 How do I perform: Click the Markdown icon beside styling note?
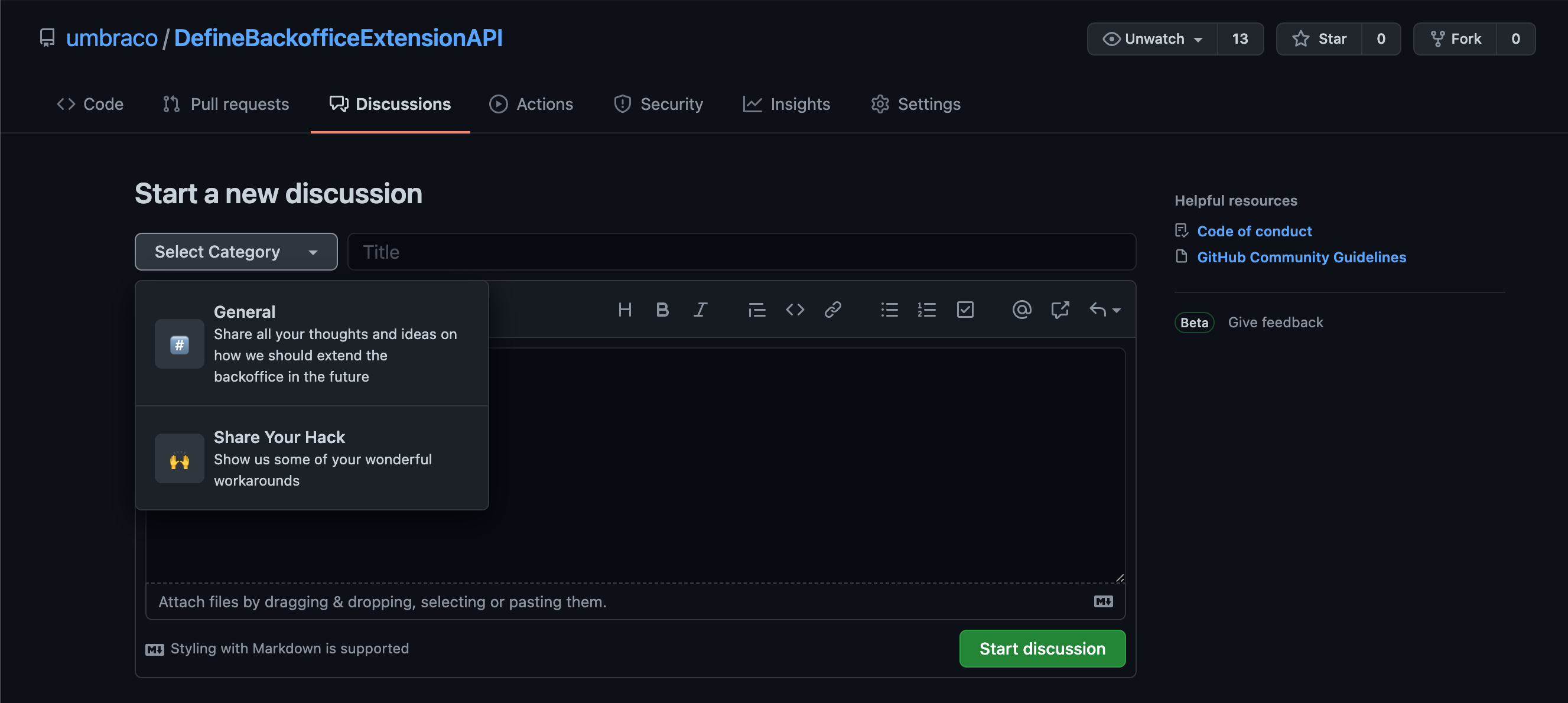pyautogui.click(x=155, y=649)
